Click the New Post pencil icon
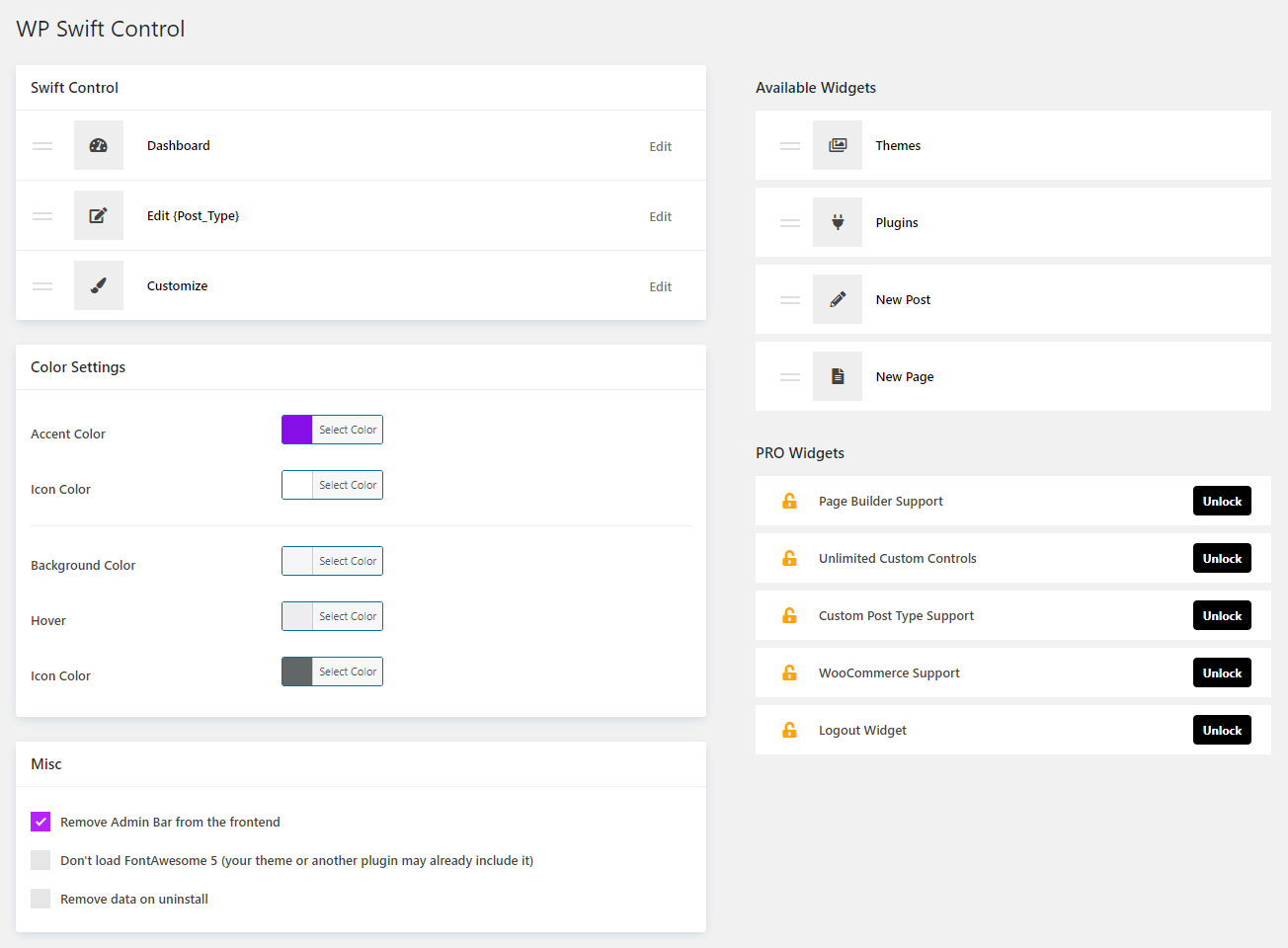The height and width of the screenshot is (948, 1288). [x=838, y=299]
